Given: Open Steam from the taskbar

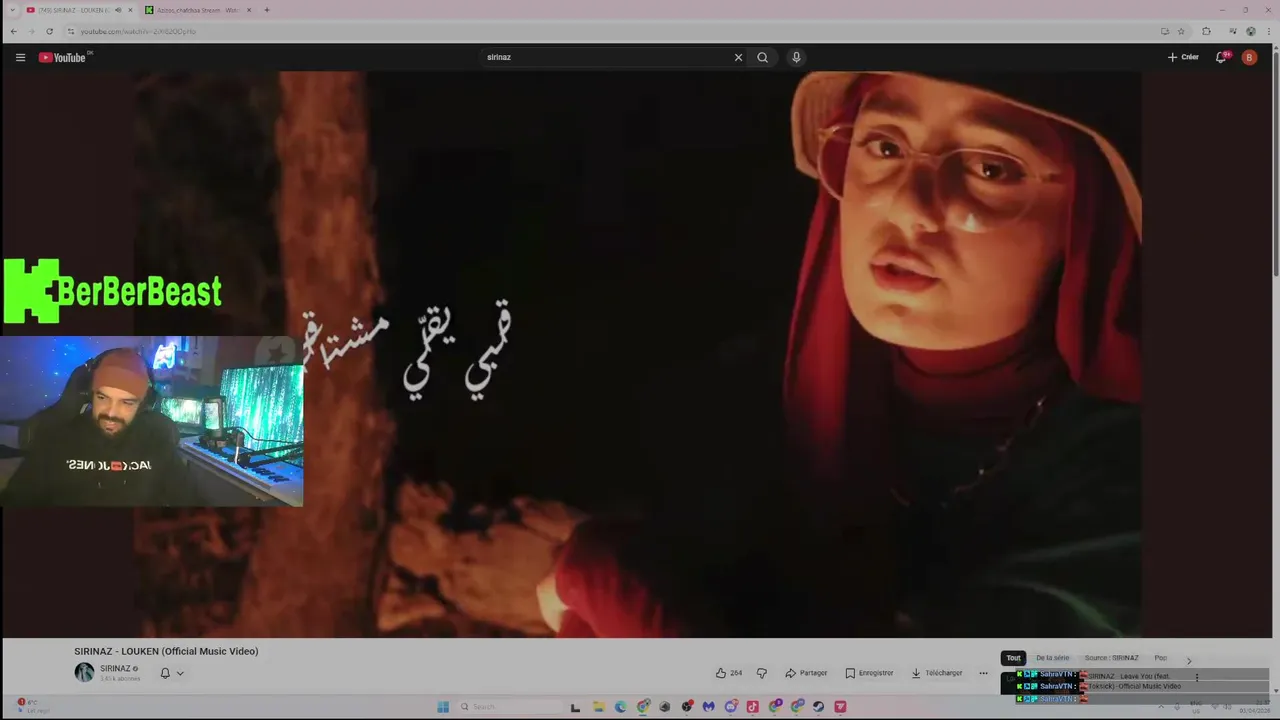Looking at the screenshot, I should point(818,707).
